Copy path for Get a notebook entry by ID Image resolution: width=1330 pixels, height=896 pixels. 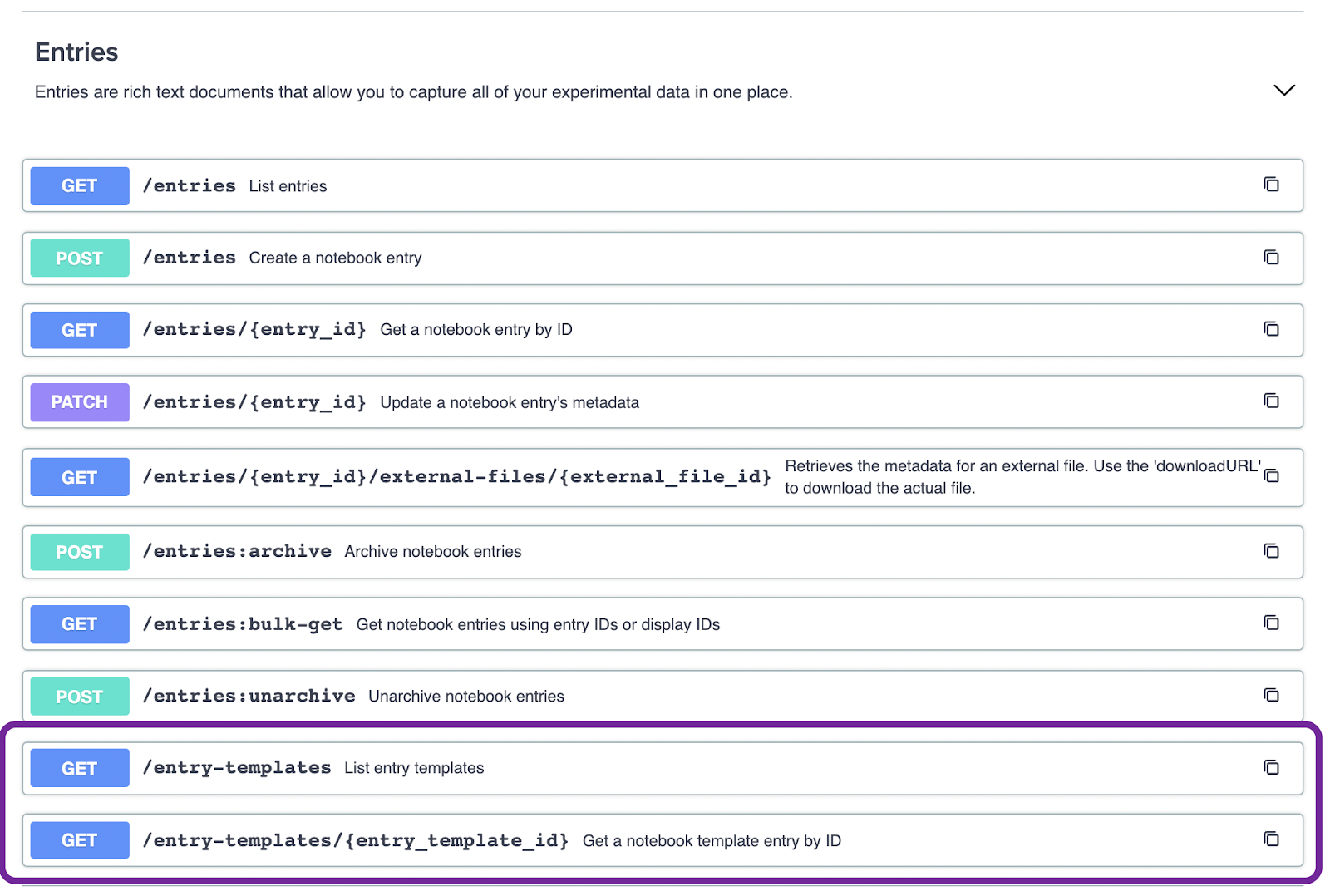coord(1271,329)
